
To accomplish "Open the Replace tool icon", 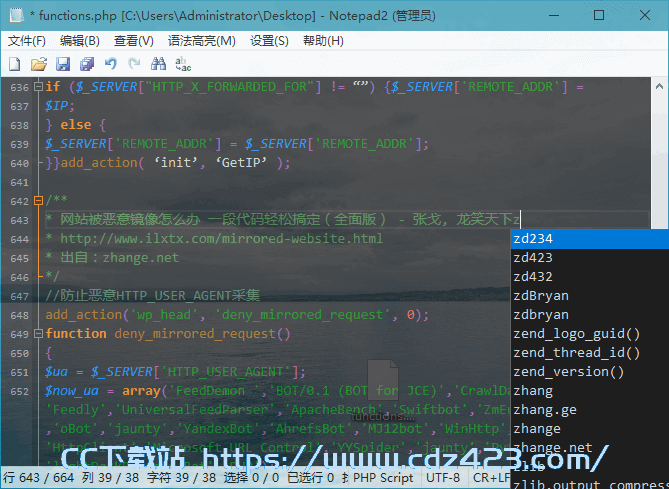I will pos(183,64).
